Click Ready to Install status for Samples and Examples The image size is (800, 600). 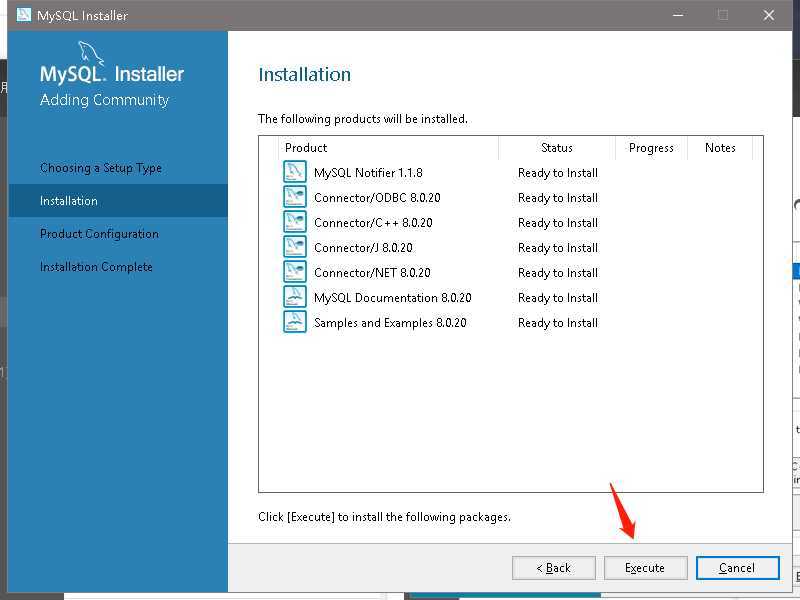point(558,323)
